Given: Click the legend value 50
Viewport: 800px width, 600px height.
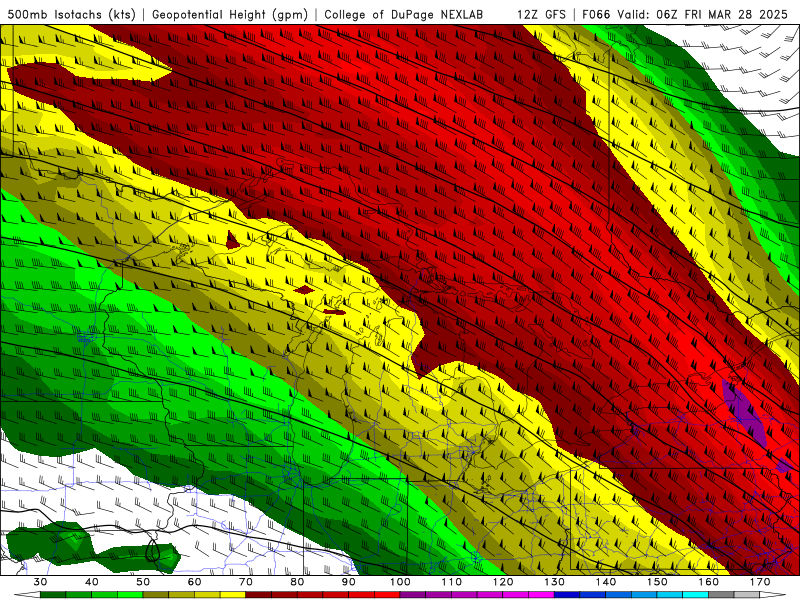Looking at the screenshot, I should 143,582.
